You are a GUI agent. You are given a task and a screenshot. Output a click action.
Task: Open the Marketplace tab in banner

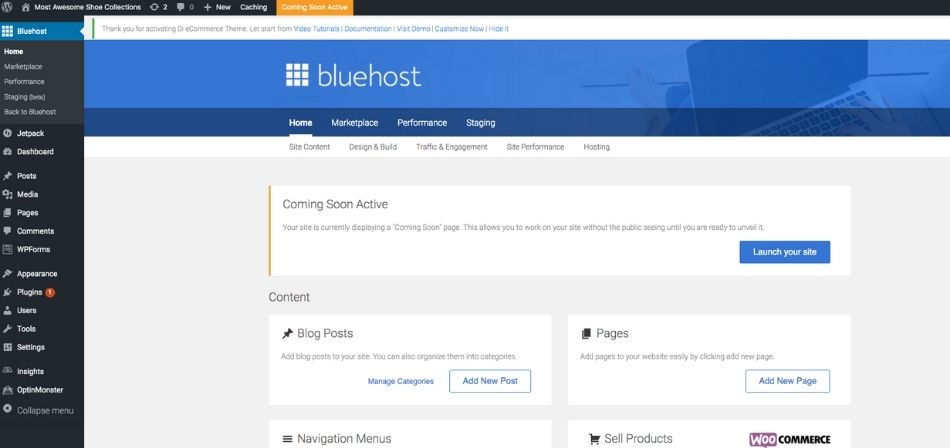(354, 122)
